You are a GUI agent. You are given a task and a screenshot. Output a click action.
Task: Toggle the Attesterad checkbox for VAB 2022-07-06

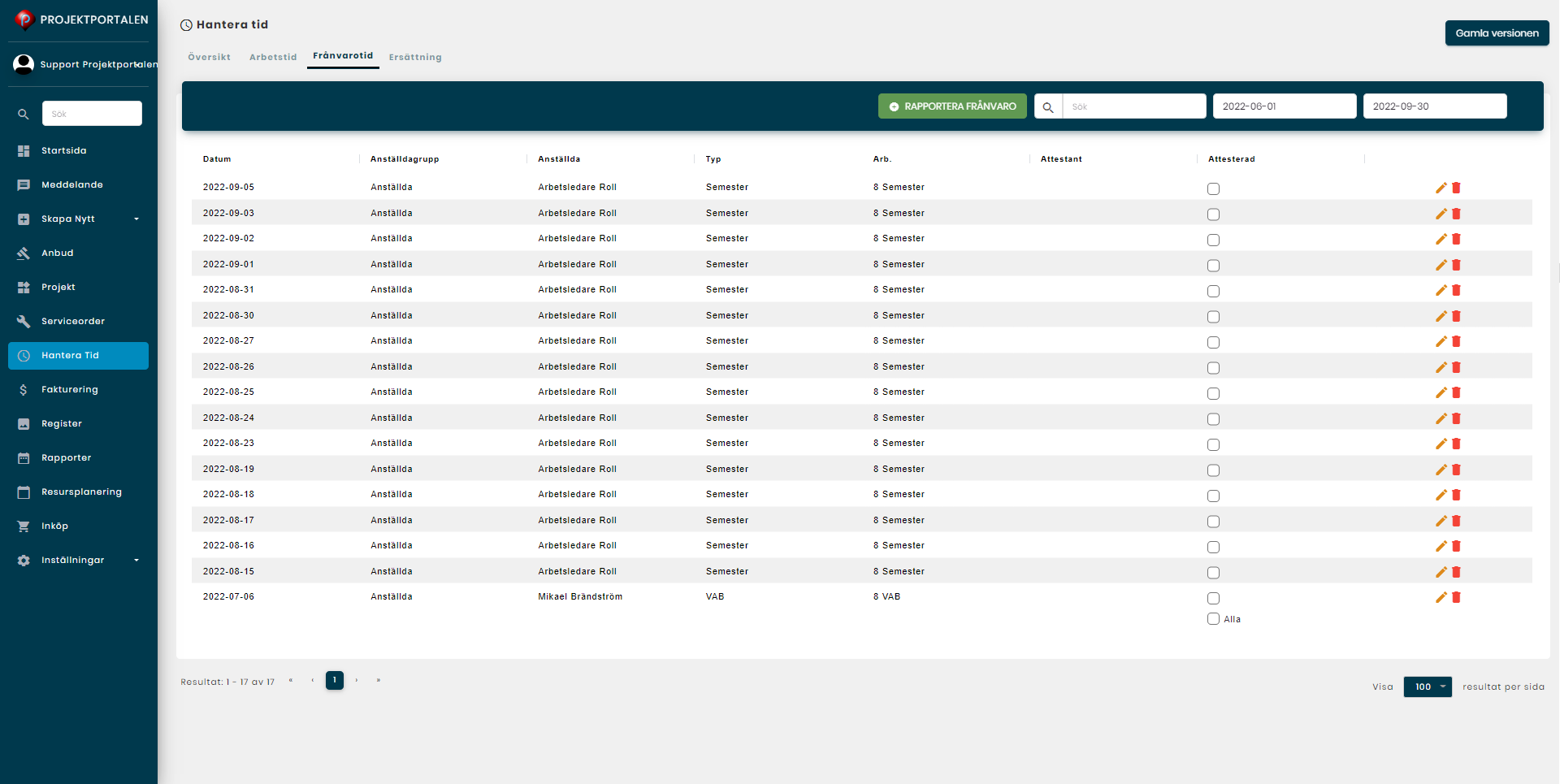coord(1213,598)
